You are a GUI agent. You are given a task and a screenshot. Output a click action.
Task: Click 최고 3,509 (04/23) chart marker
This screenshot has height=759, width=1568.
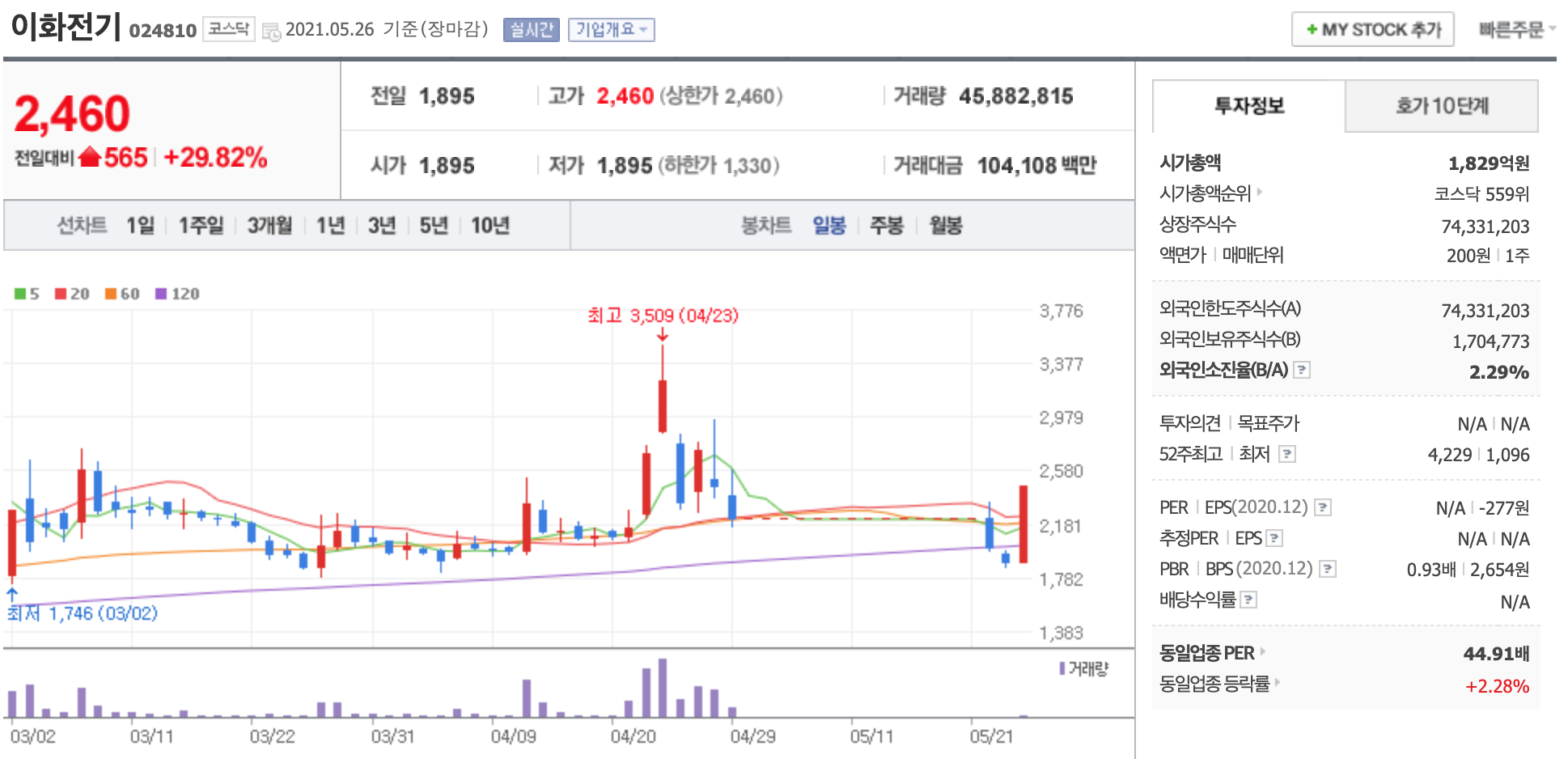coord(663,316)
